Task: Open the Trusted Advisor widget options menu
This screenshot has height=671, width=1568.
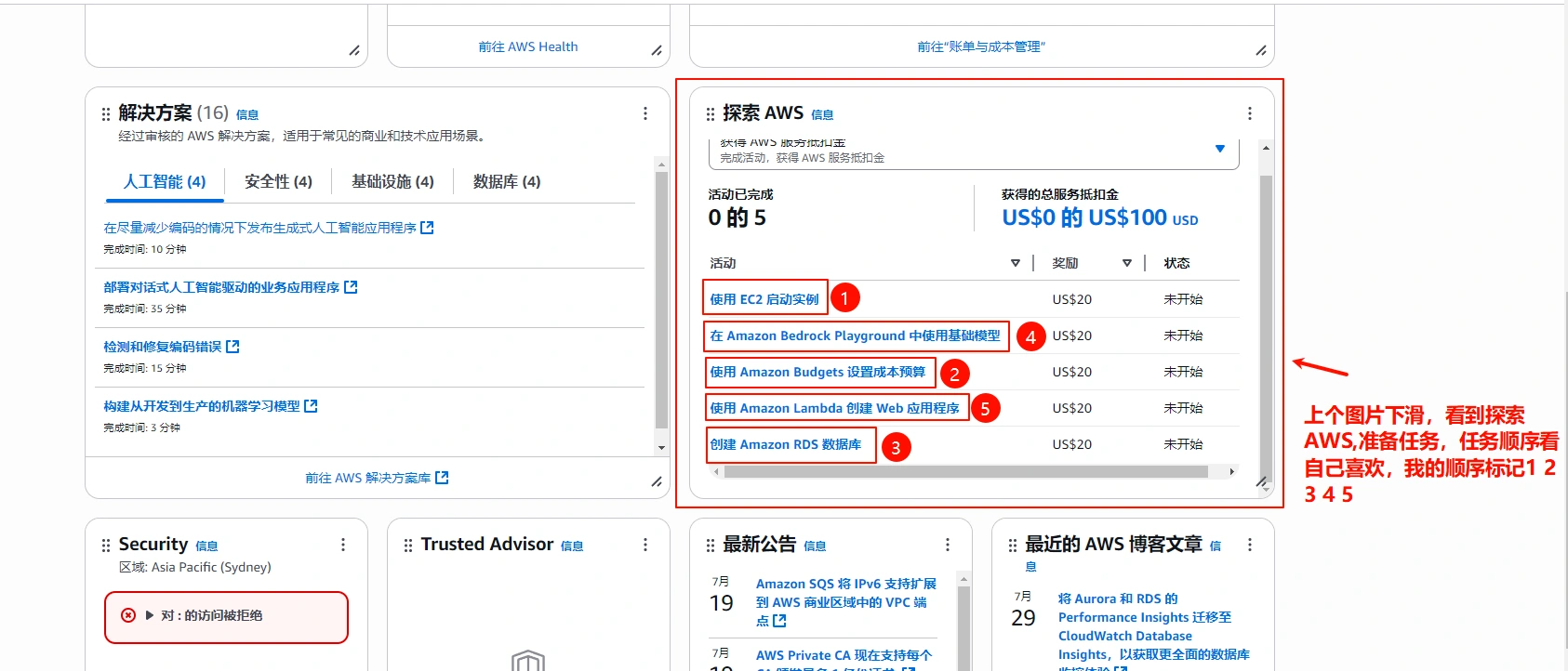Action: coord(644,545)
